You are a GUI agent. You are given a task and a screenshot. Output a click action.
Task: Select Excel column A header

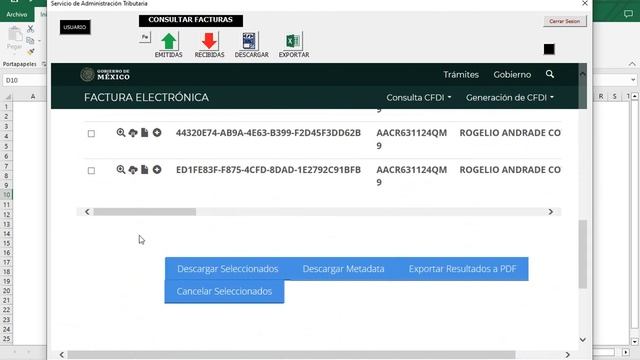pyautogui.click(x=33, y=97)
